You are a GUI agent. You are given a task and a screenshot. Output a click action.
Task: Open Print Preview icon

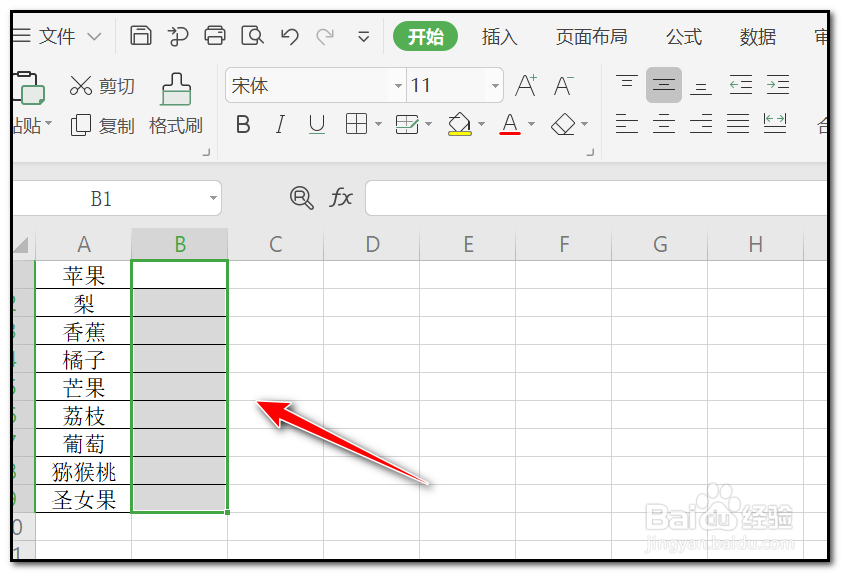252,36
